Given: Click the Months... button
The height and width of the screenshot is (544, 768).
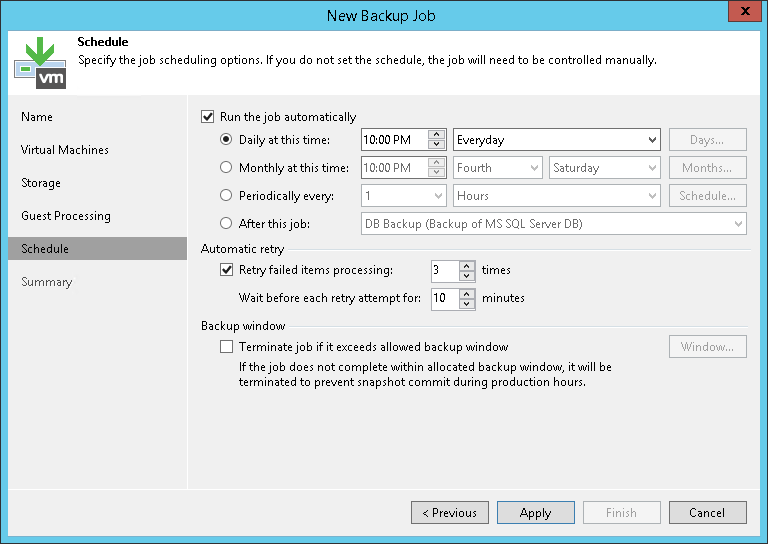Looking at the screenshot, I should coord(707,167).
